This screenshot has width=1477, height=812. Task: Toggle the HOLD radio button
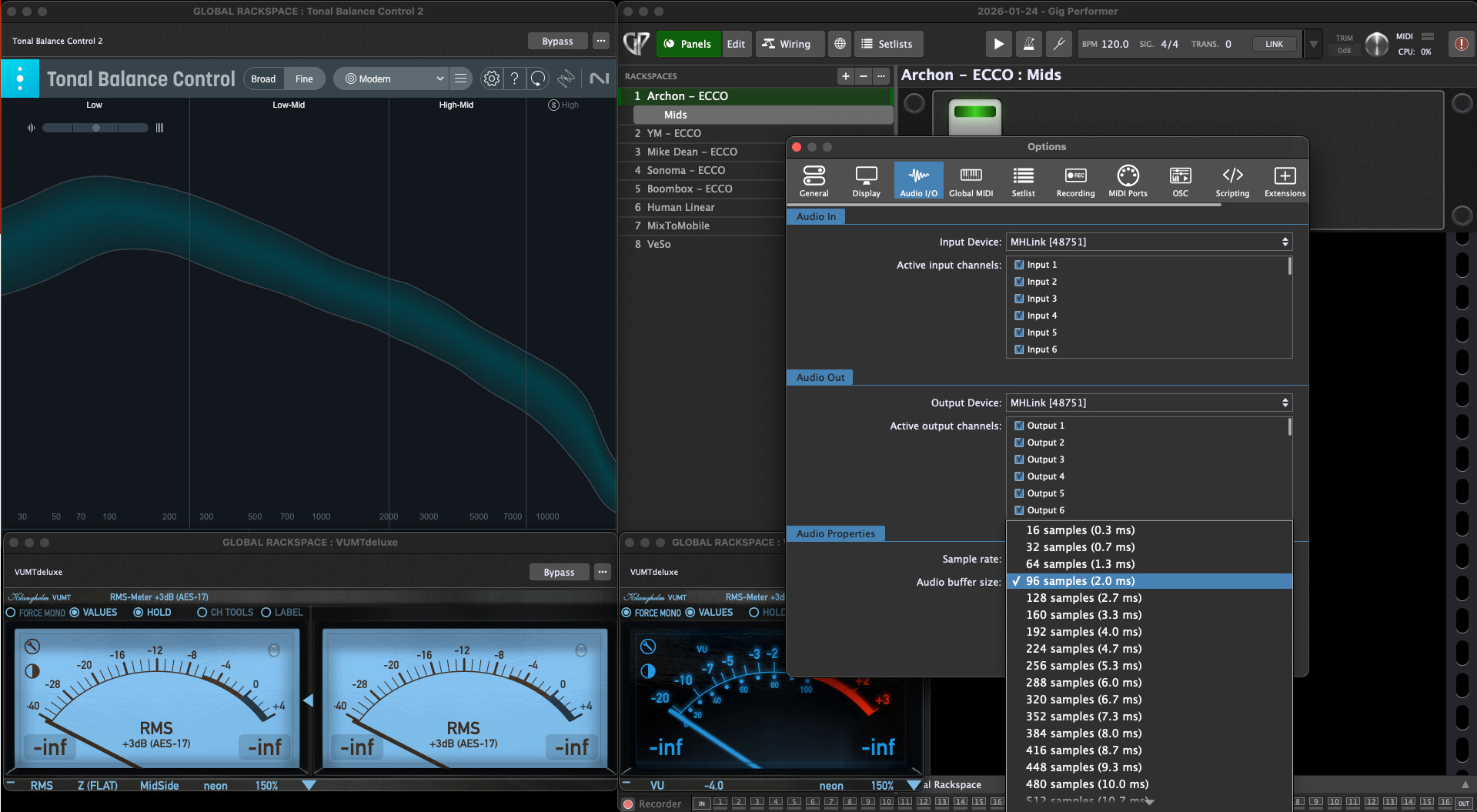tap(139, 613)
